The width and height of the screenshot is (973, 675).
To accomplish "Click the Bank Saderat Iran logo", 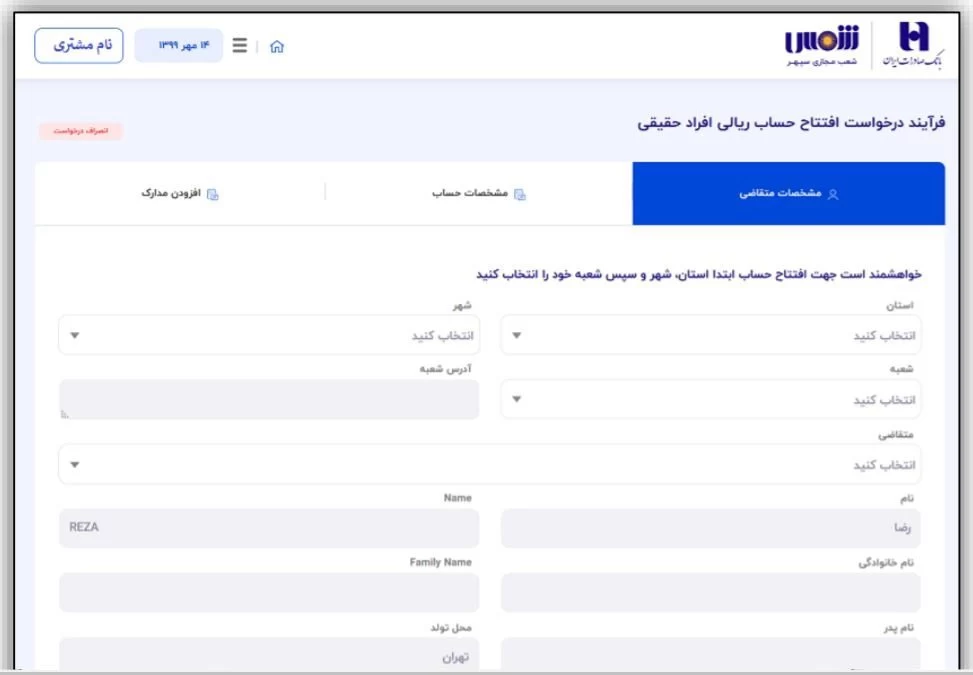I will point(913,45).
